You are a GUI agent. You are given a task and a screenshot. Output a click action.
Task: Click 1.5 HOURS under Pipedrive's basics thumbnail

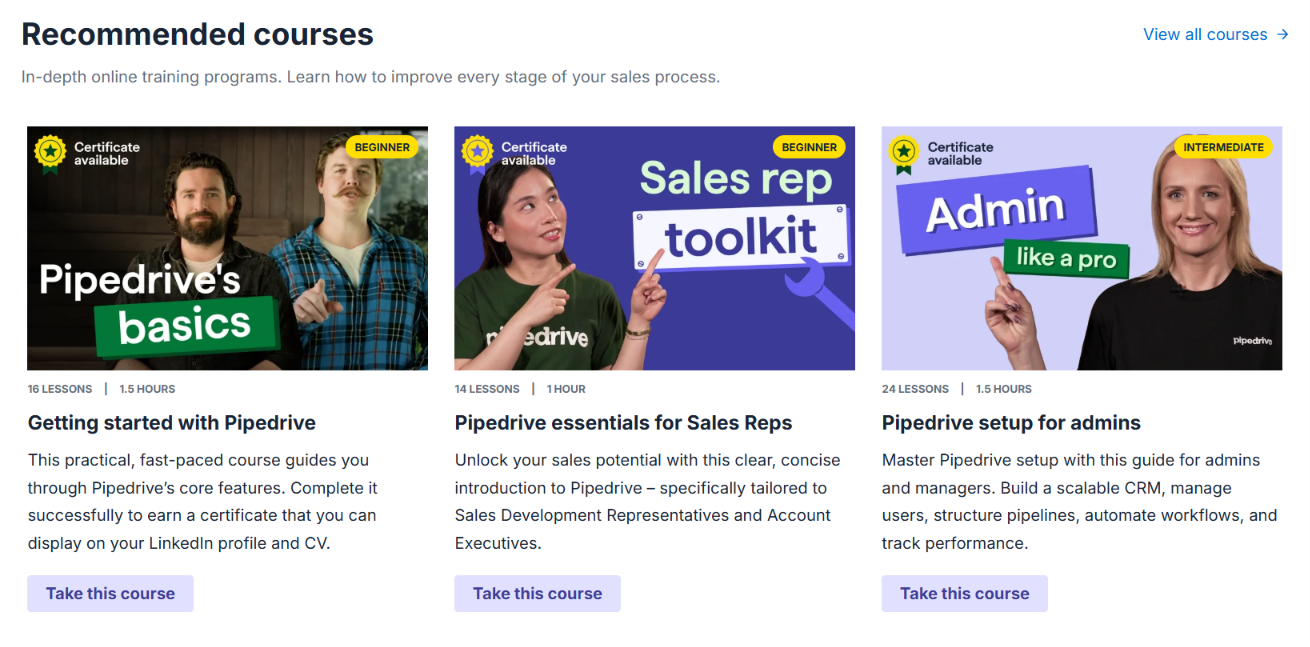point(147,389)
